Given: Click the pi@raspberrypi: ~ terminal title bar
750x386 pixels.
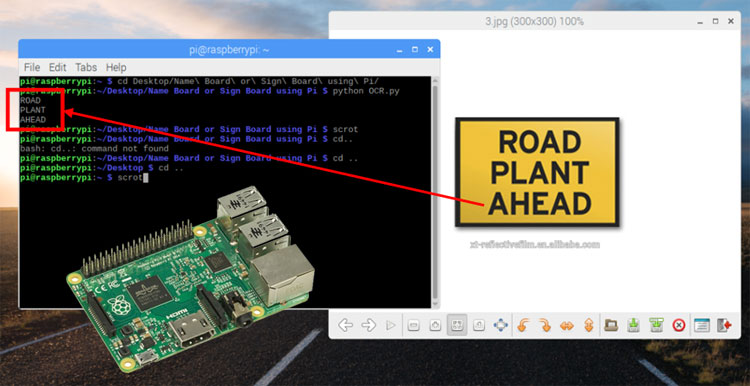Looking at the screenshot, I should point(229,49).
